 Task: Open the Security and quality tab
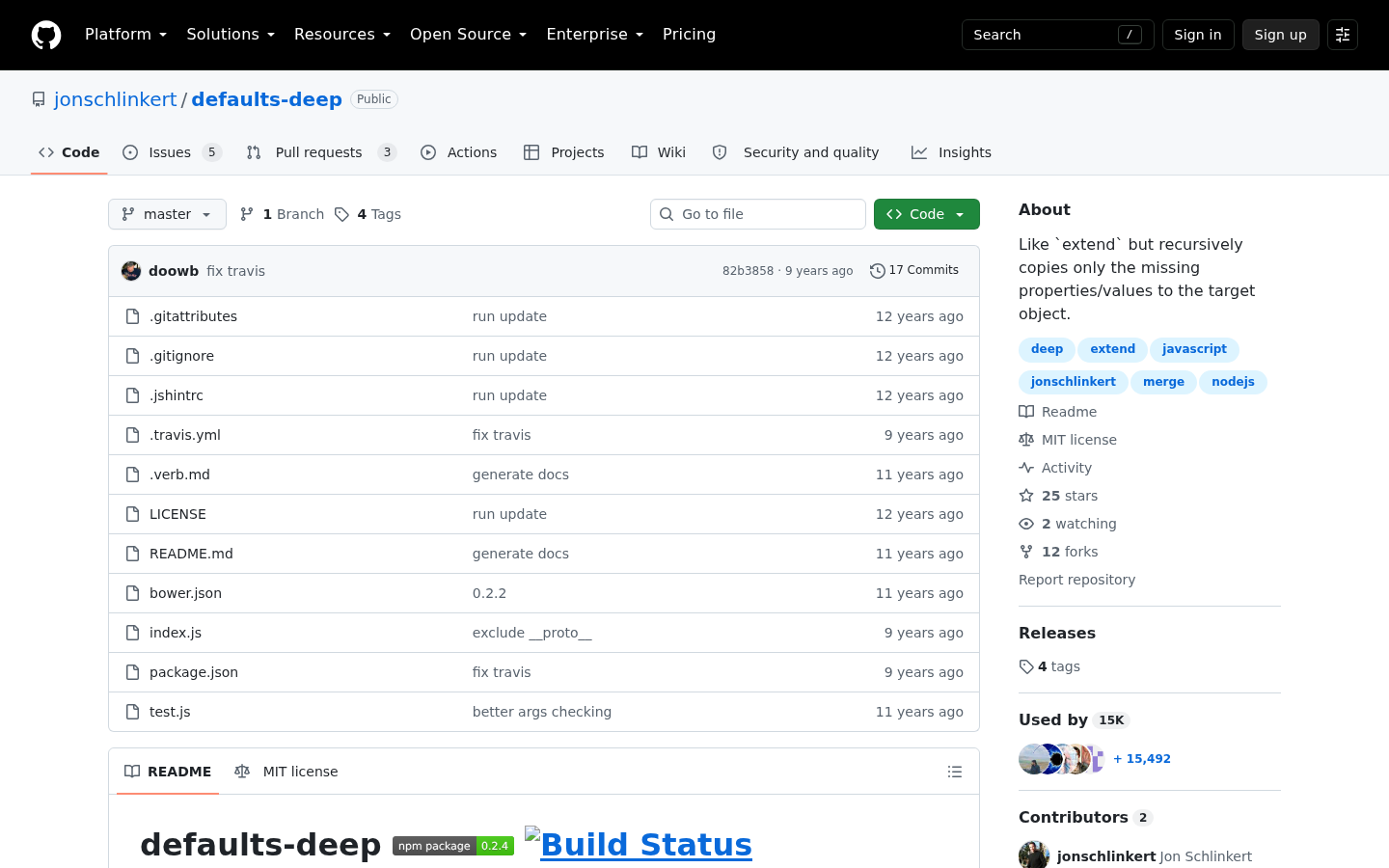pyautogui.click(x=796, y=152)
